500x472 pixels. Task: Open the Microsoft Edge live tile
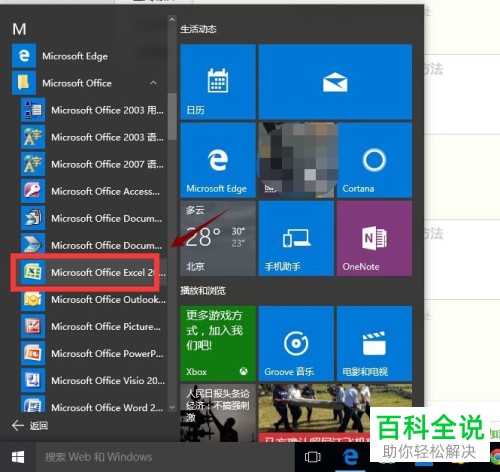(x=218, y=160)
